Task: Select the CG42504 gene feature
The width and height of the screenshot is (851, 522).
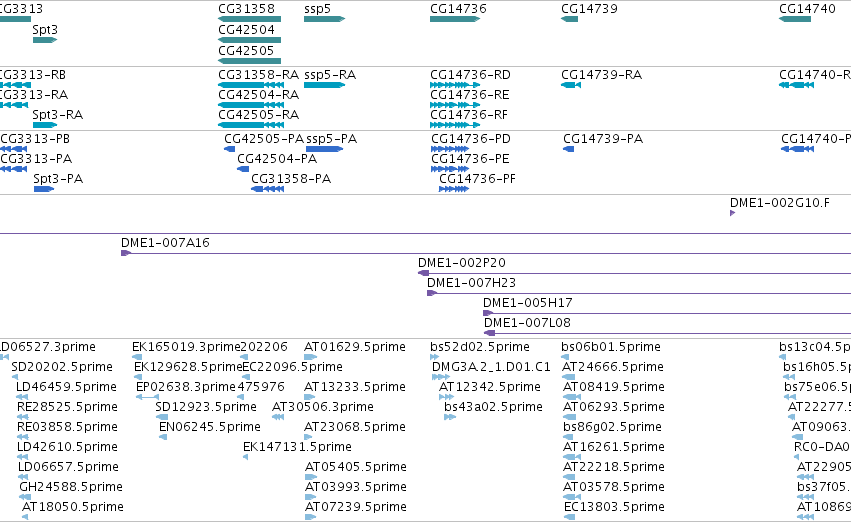Action: click(250, 40)
